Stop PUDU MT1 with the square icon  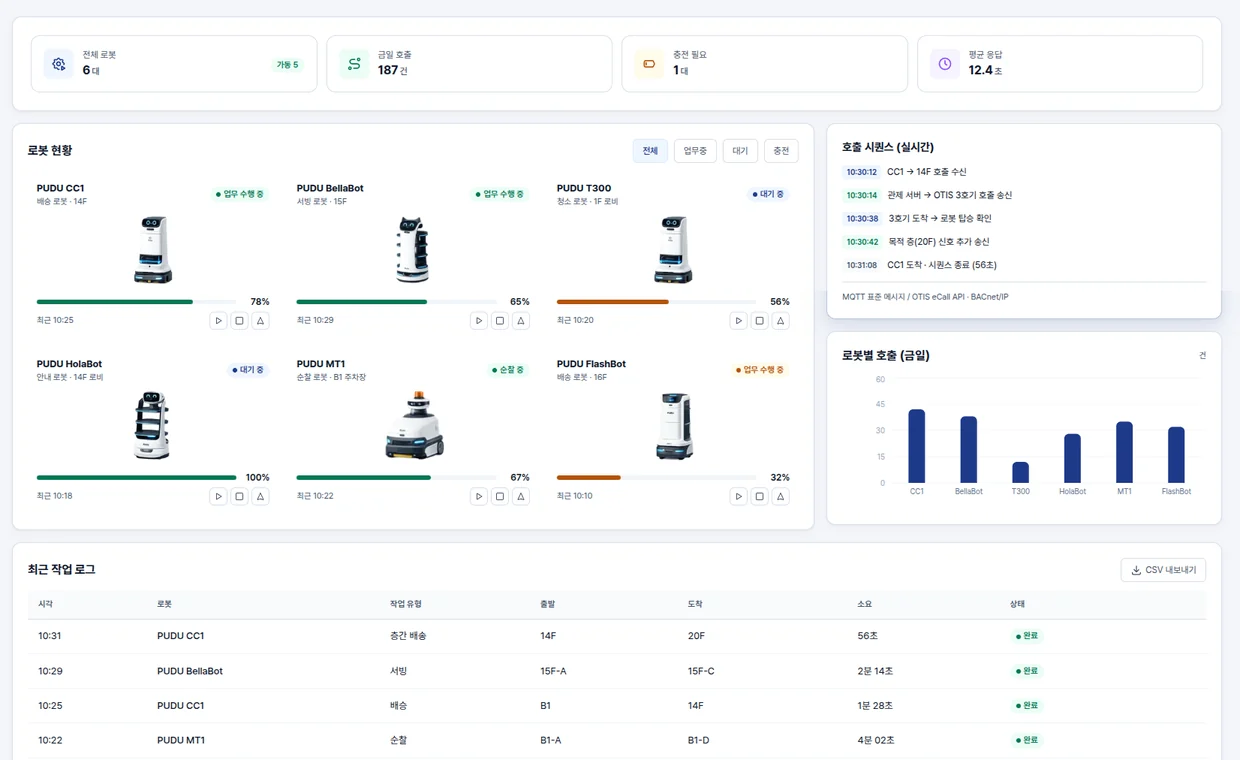tap(499, 496)
